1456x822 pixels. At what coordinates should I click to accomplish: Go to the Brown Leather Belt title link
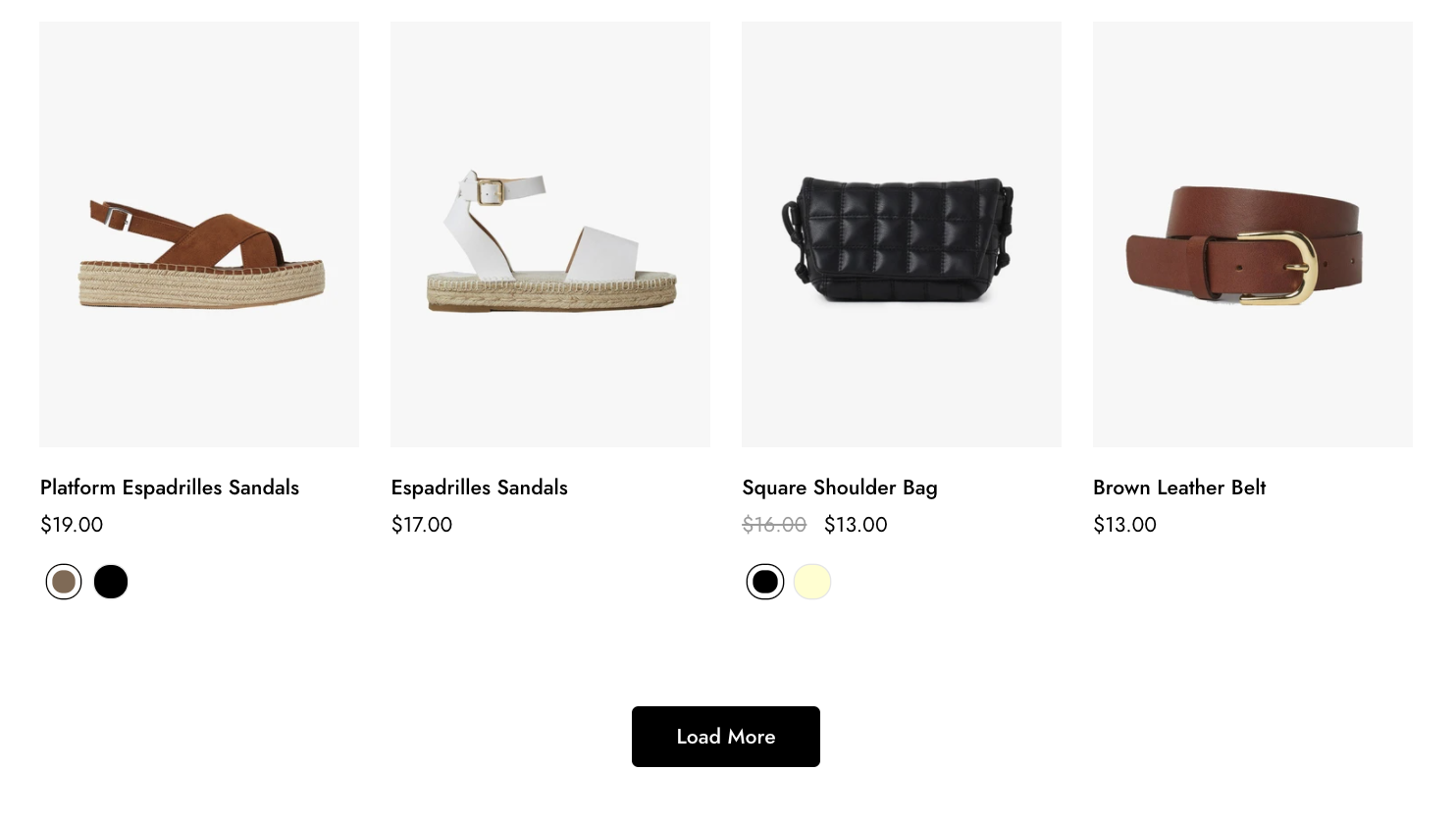pos(1178,488)
